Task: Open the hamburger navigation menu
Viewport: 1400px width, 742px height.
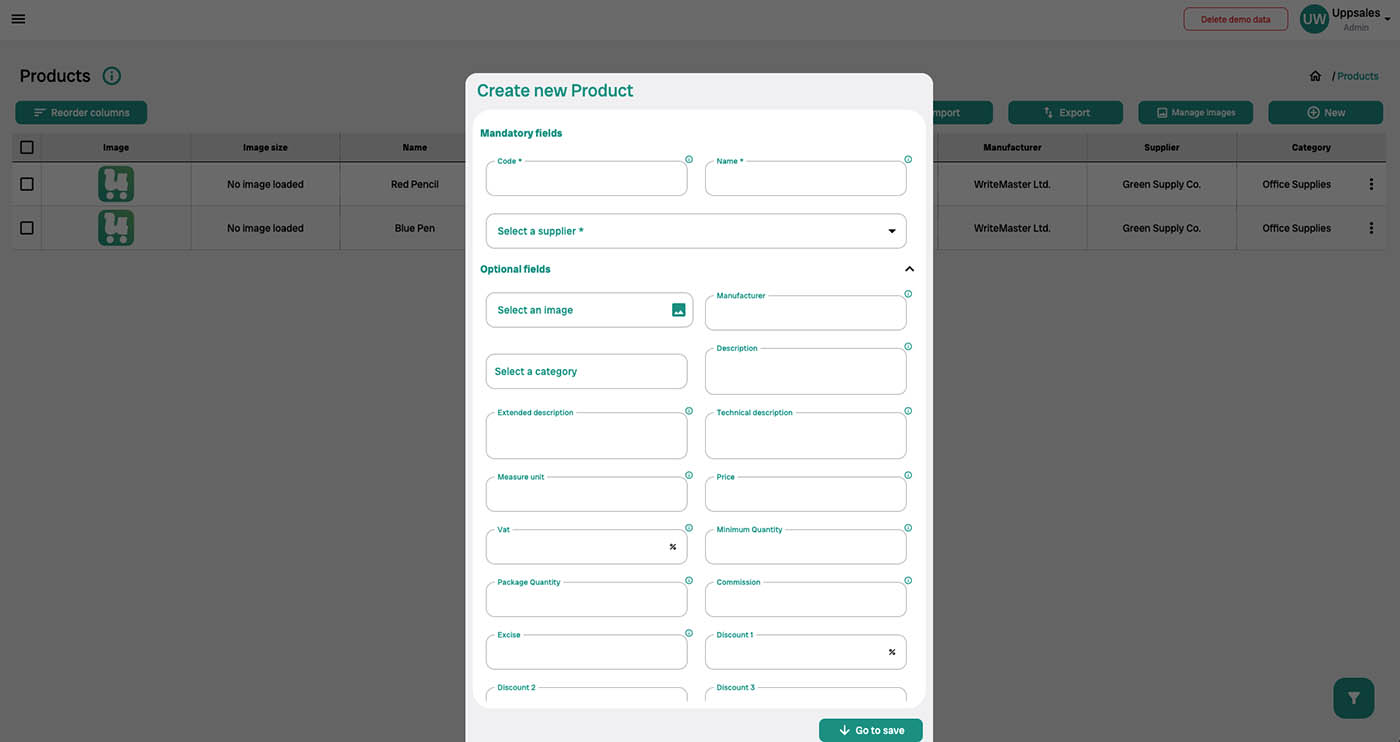Action: 18,18
